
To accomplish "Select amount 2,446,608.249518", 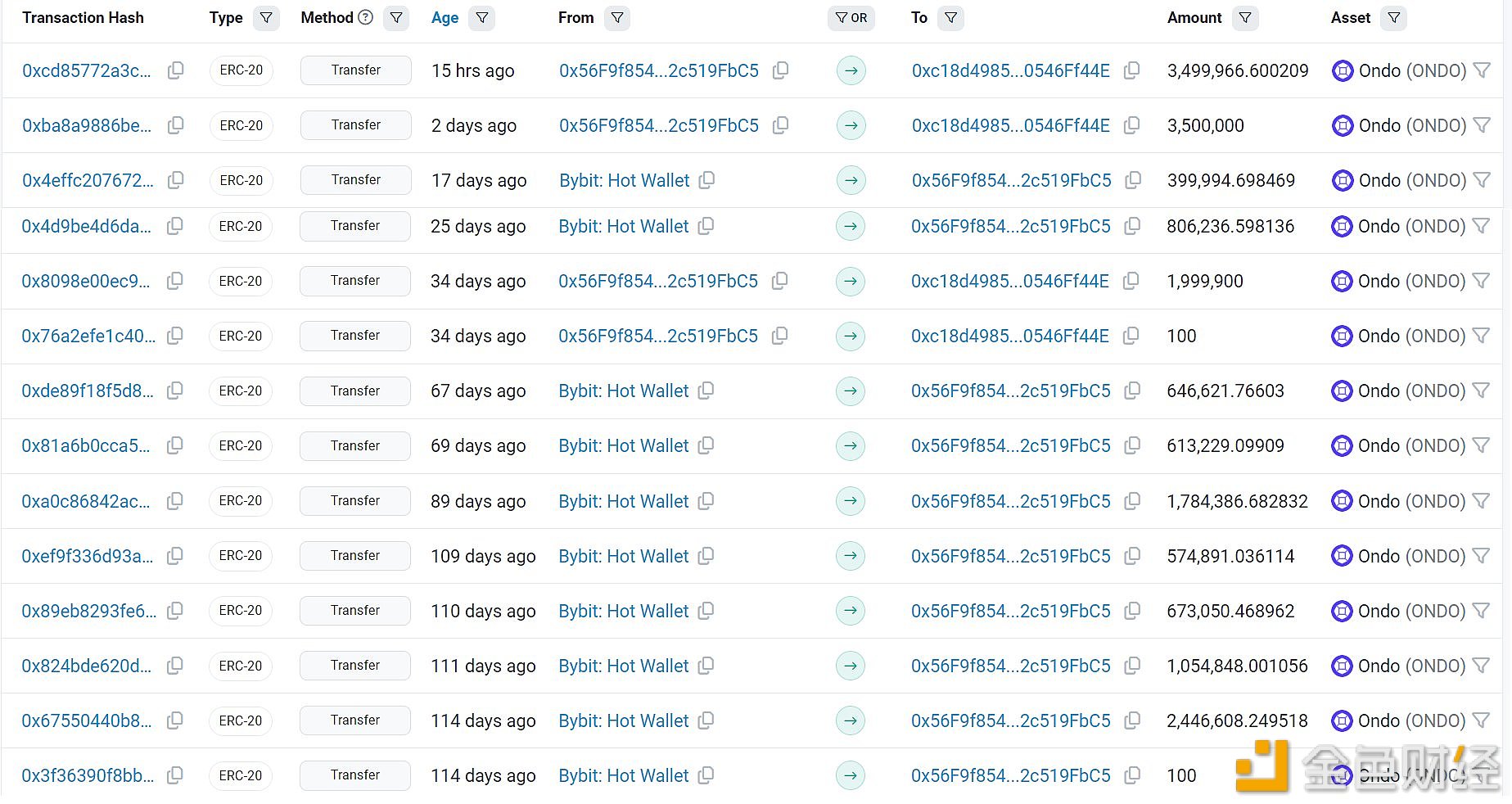I will [1237, 720].
